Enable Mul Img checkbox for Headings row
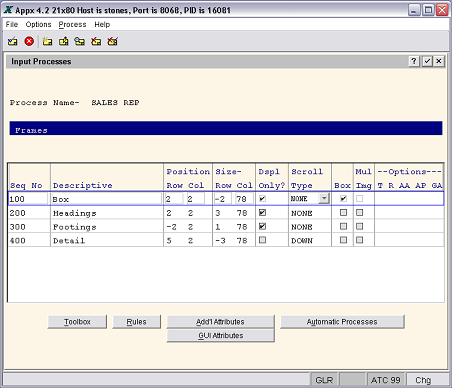 tap(359, 212)
